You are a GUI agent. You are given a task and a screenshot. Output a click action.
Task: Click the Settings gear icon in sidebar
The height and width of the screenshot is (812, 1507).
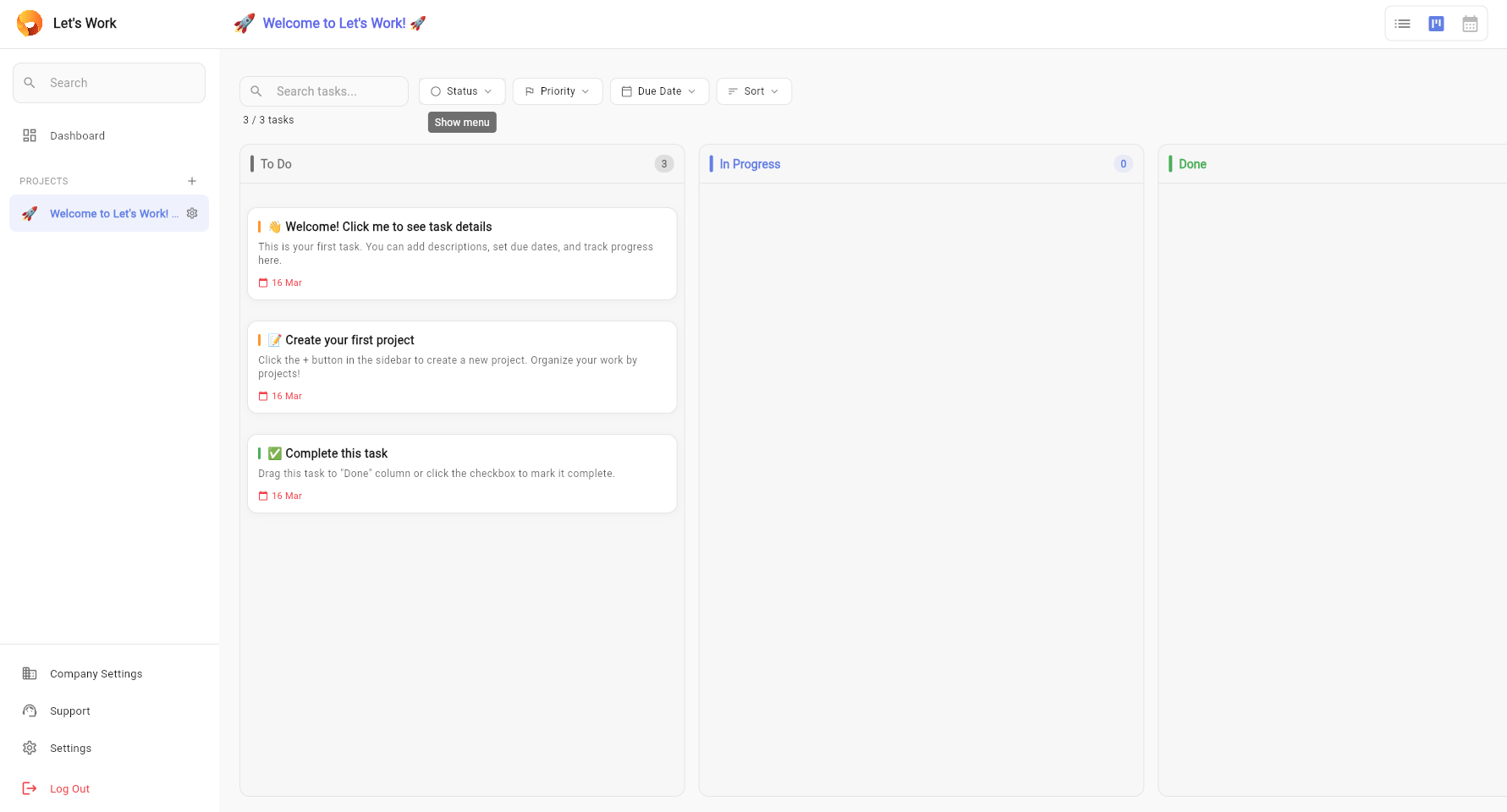[x=30, y=748]
